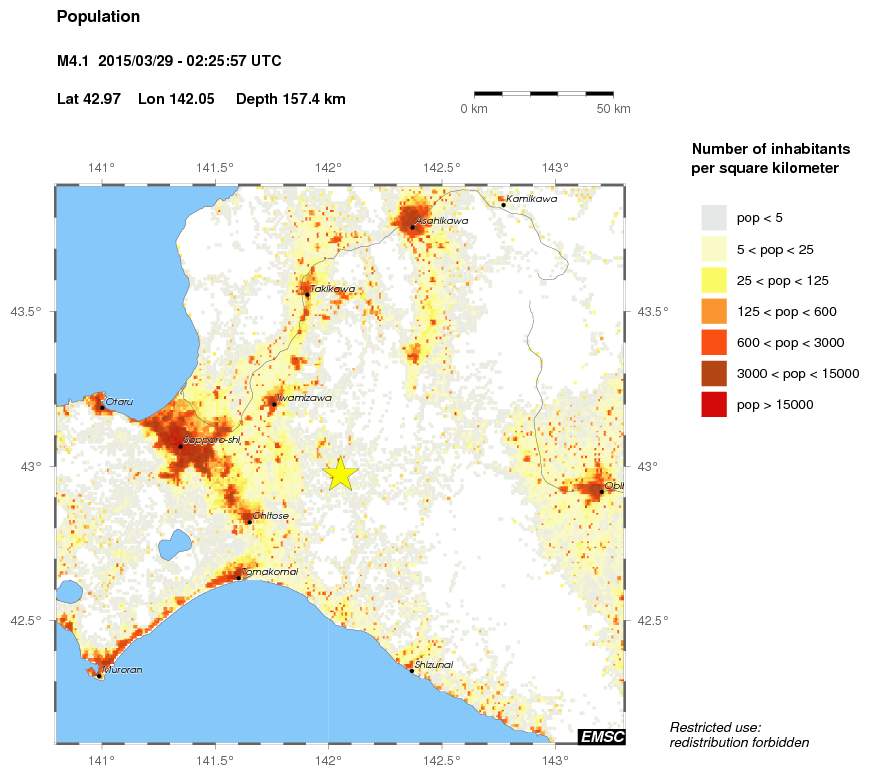Select the Muroran city dot
Image resolution: width=869 pixels, height=775 pixels.
(99, 676)
